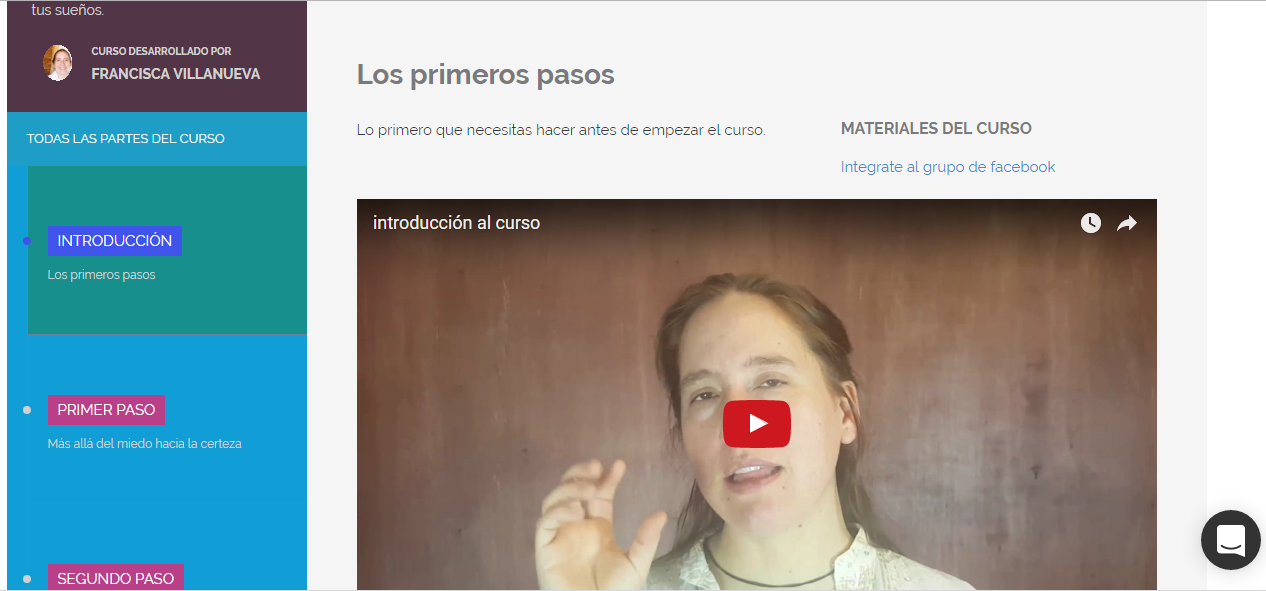Click the bullet marker beside INTRODUCCIÓN
Screen dimensions: 1266x591
(27, 241)
